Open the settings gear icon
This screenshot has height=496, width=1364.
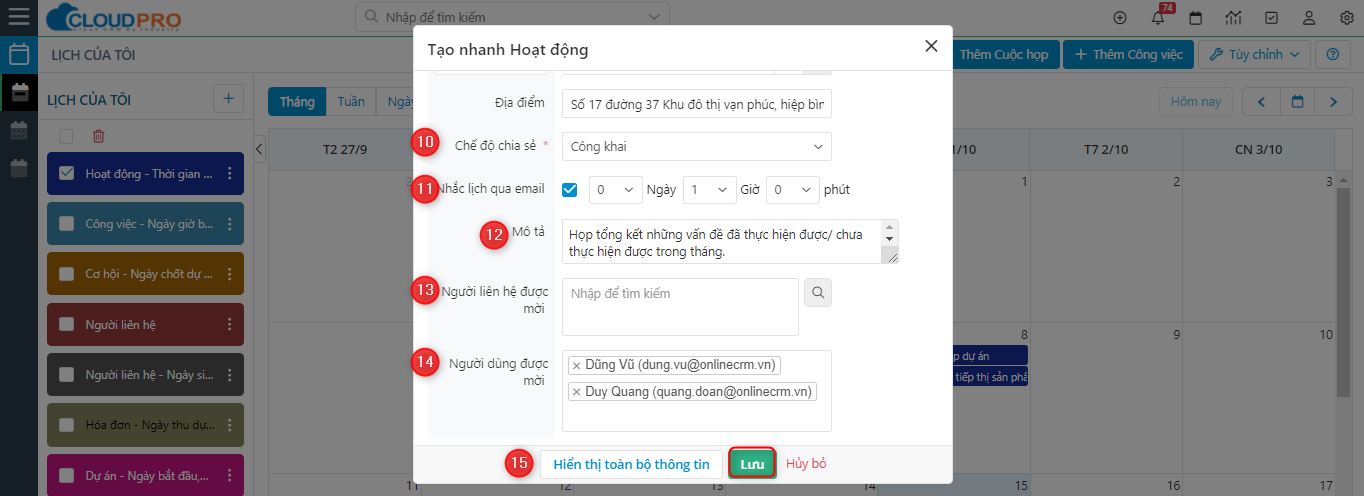click(1346, 18)
